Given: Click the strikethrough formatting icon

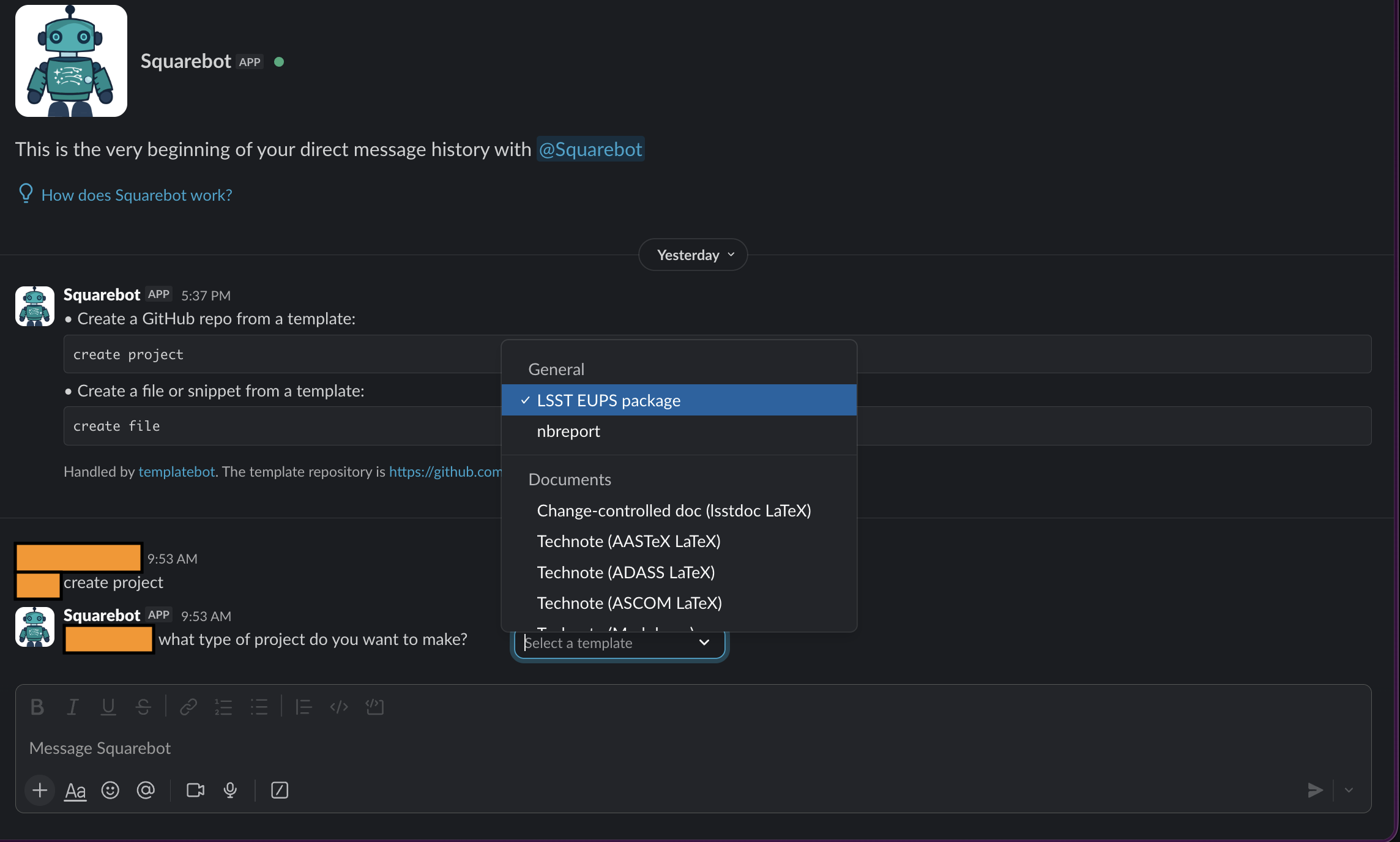Looking at the screenshot, I should pyautogui.click(x=143, y=707).
